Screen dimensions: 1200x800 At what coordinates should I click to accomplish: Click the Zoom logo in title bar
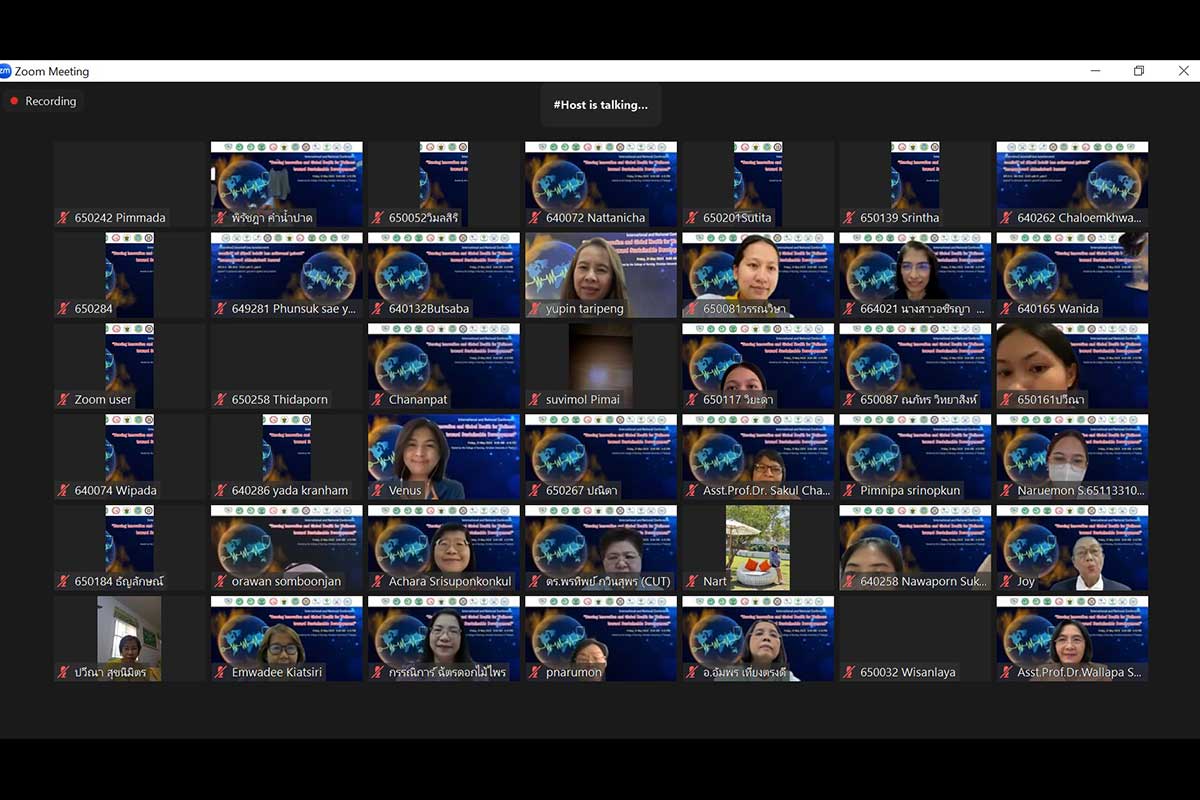pyautogui.click(x=5, y=71)
